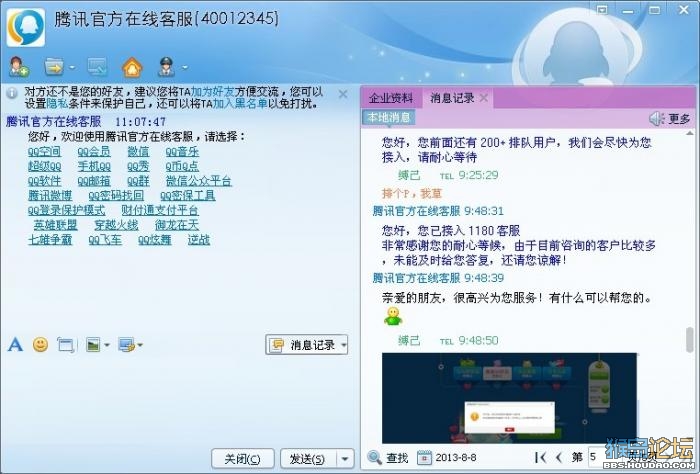Open the screenshot image in chat history

pyautogui.click(x=509, y=398)
